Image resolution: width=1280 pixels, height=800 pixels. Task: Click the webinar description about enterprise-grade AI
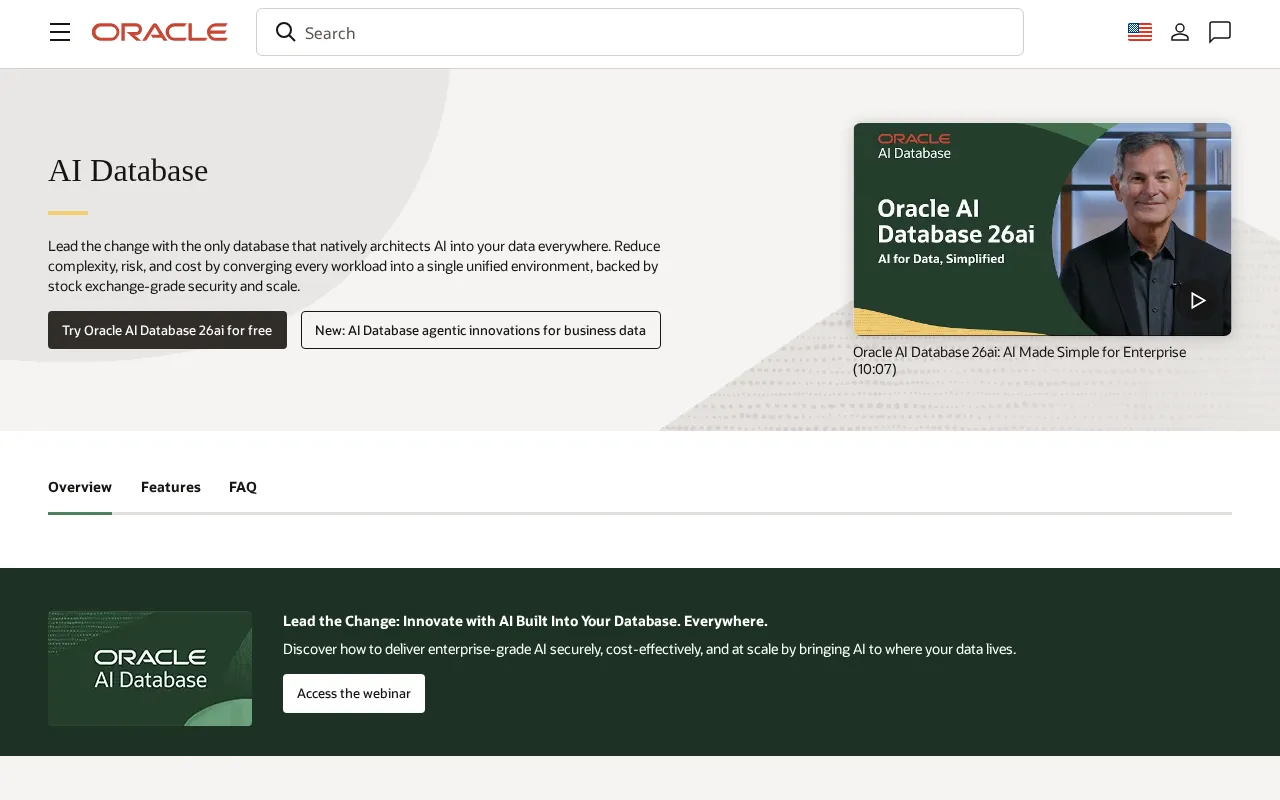click(x=649, y=649)
